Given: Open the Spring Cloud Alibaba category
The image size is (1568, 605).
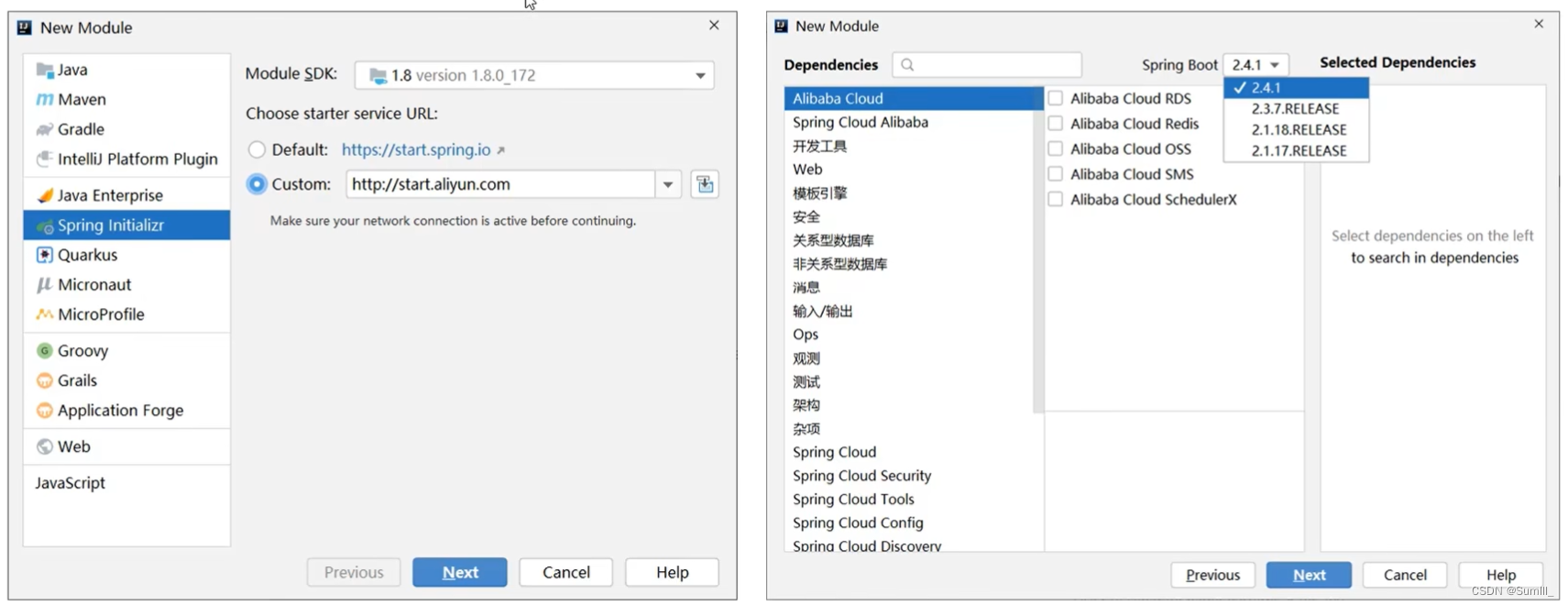Looking at the screenshot, I should tap(860, 122).
